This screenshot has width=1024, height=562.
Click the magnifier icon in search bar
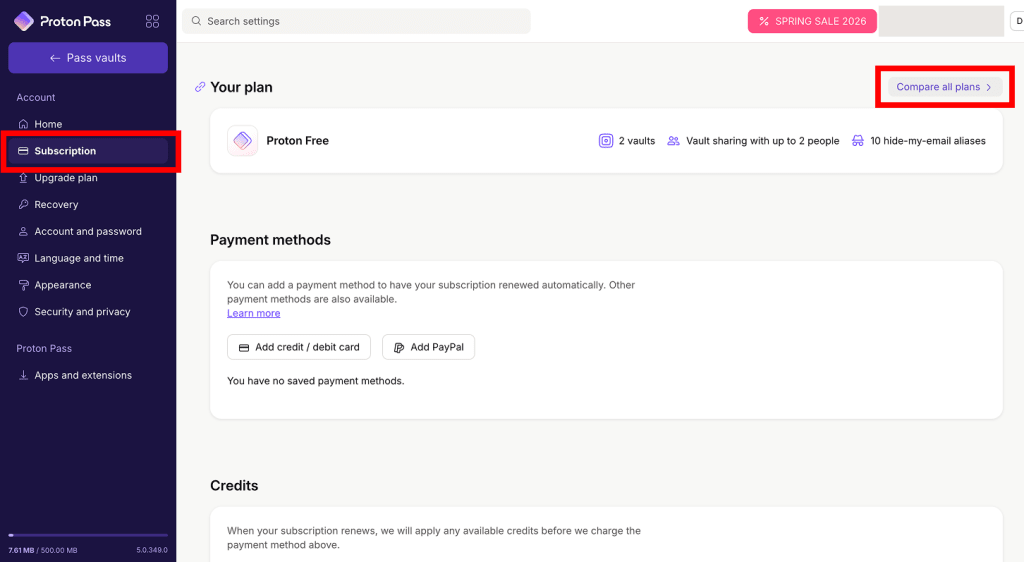click(196, 21)
